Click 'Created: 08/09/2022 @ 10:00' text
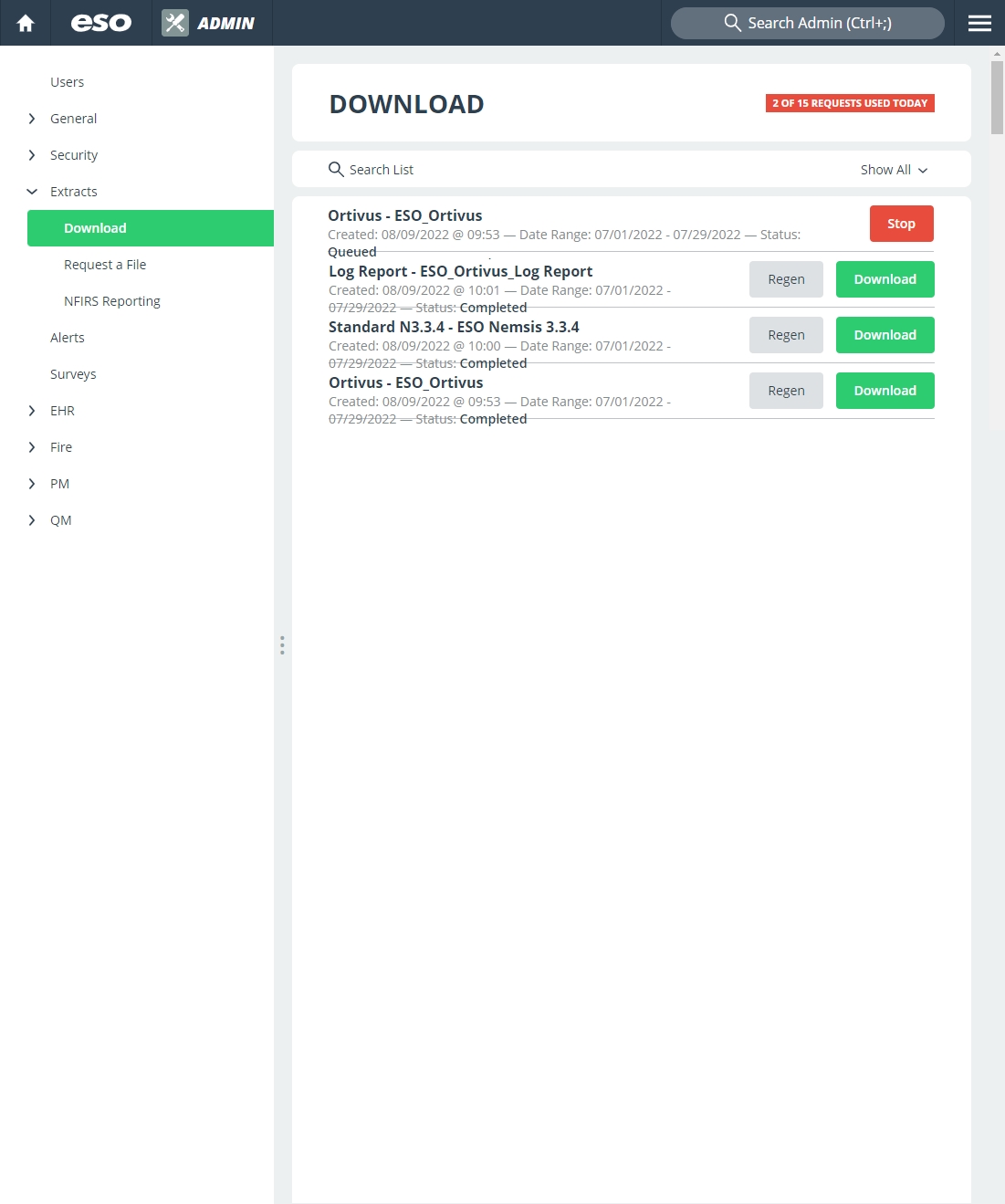This screenshot has height=1204, width=1005. [x=414, y=346]
